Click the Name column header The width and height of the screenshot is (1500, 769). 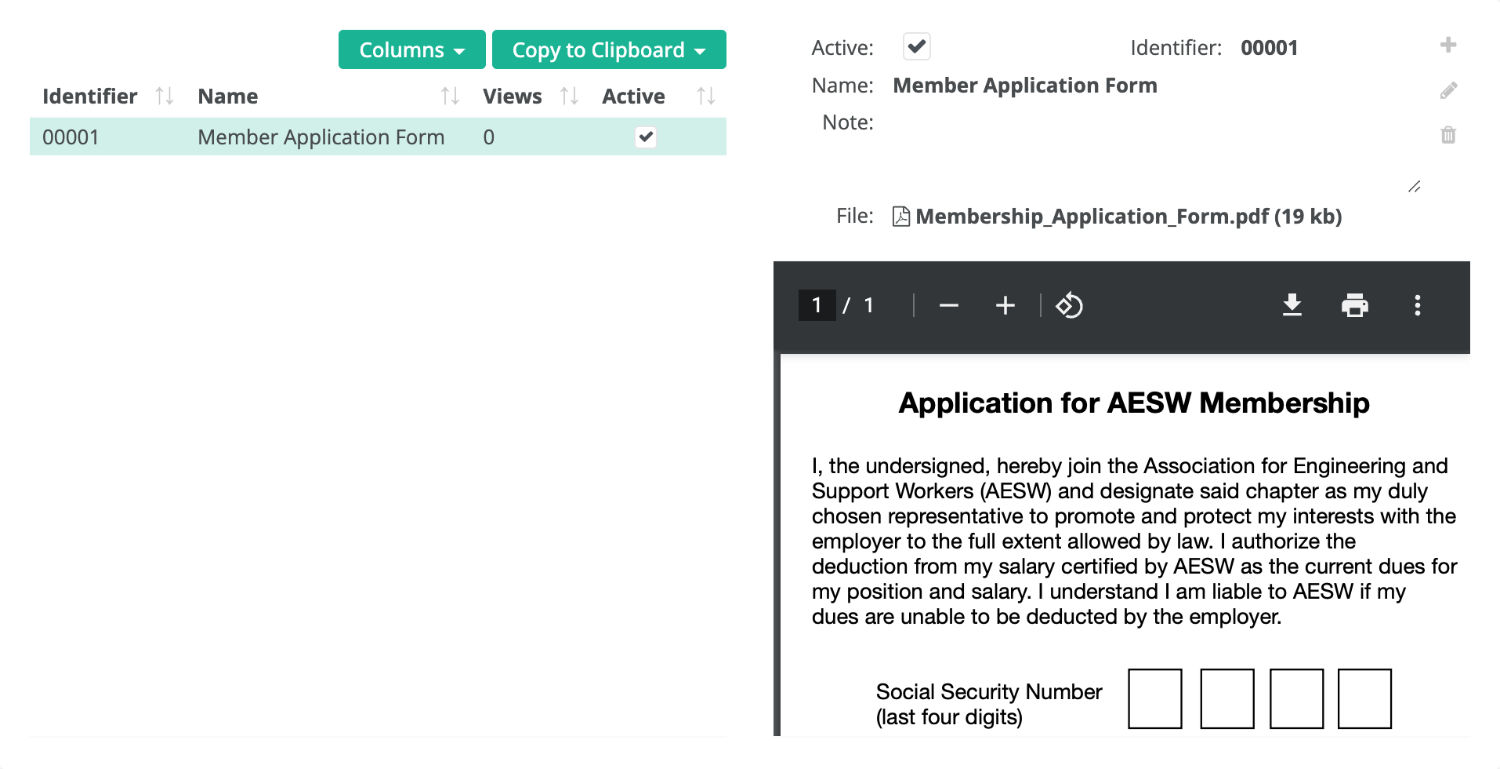pyautogui.click(x=228, y=96)
